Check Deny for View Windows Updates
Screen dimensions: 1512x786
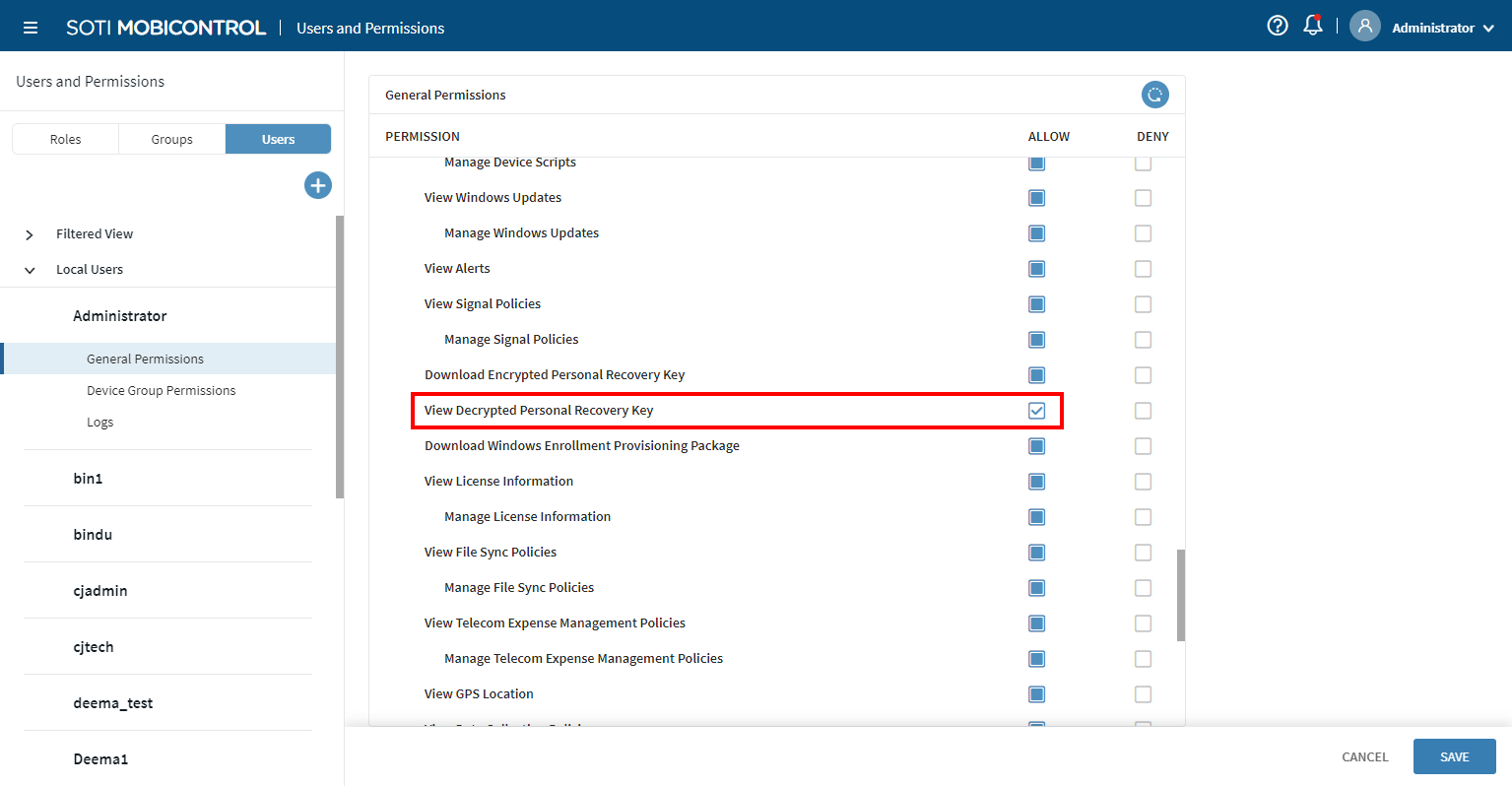point(1143,198)
